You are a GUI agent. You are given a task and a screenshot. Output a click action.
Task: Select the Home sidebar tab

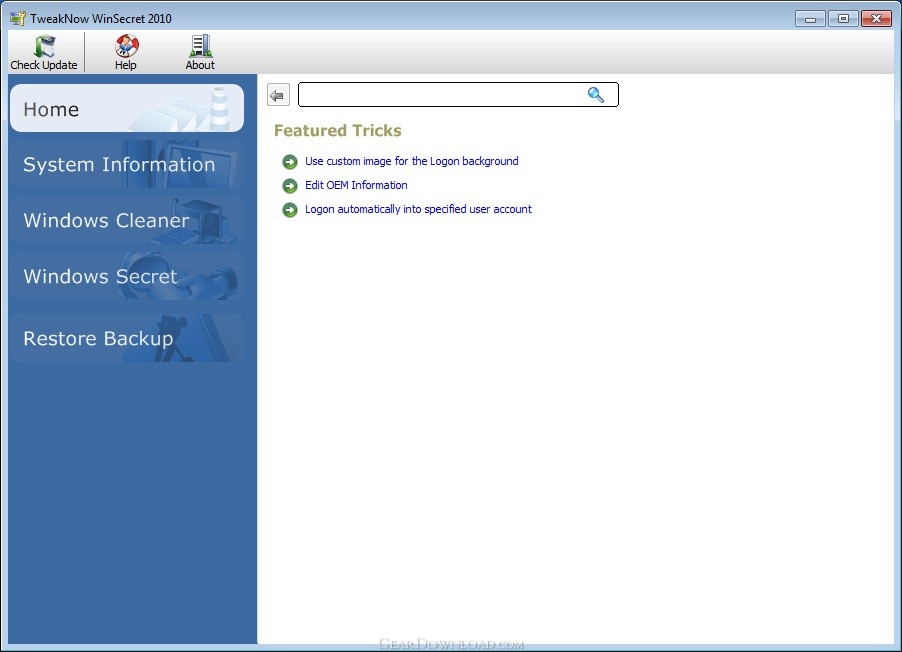127,108
